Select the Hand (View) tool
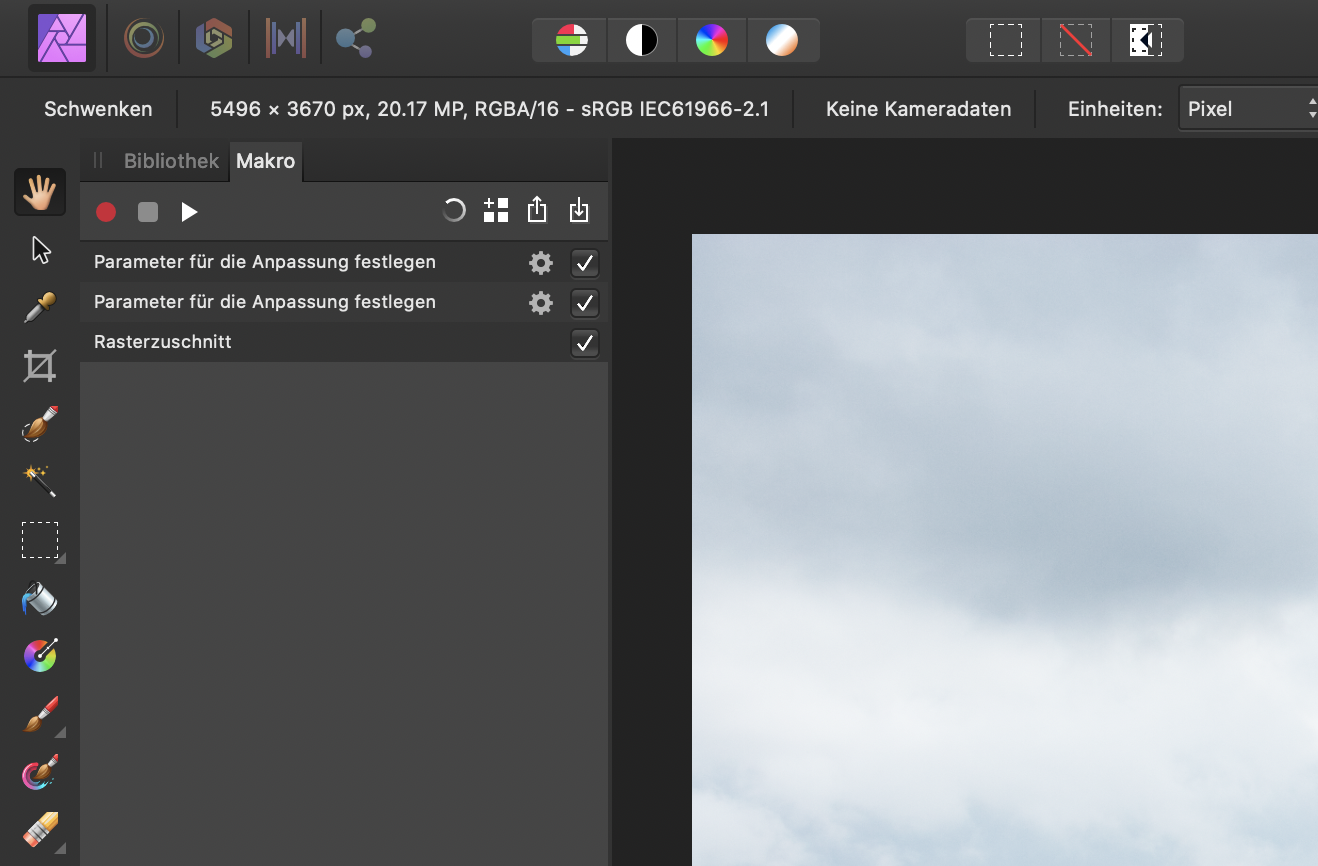The width and height of the screenshot is (1318, 866). point(40,192)
